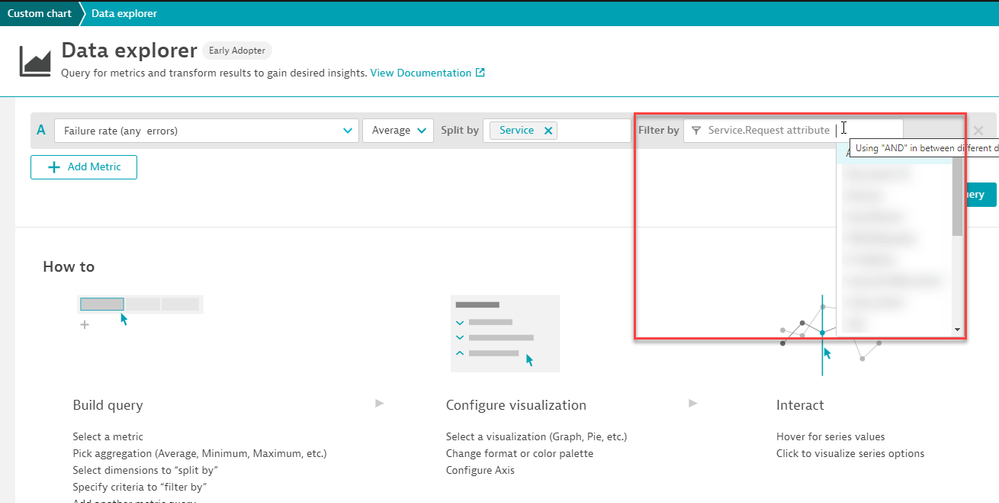999x503 pixels.
Task: Click the Early Adopter badge
Action: (237, 50)
